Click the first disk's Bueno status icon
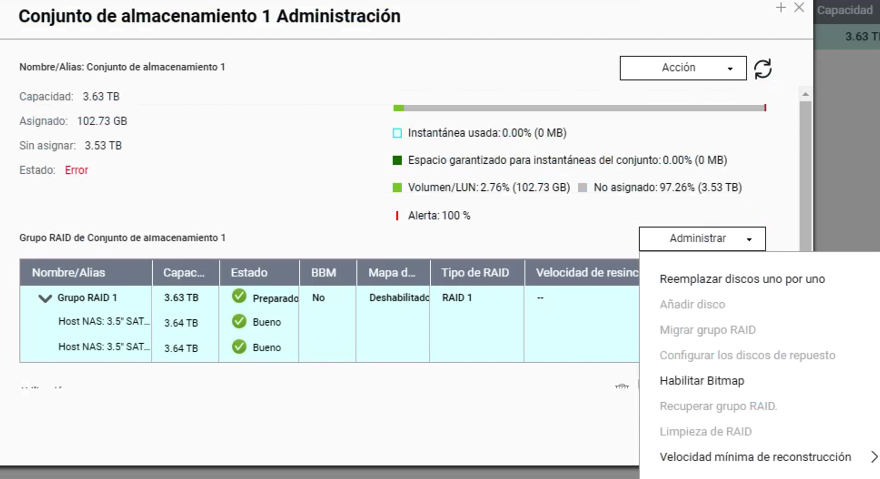 point(239,322)
